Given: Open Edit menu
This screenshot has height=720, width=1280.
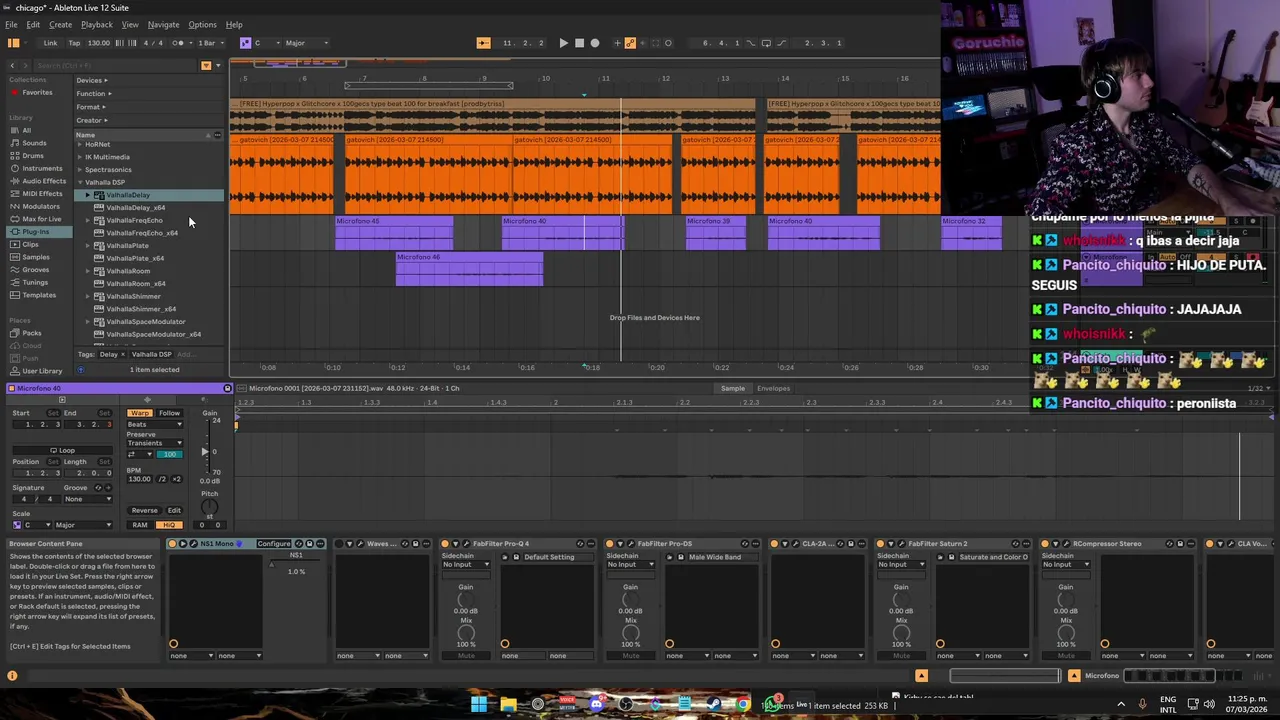Looking at the screenshot, I should coord(33,24).
